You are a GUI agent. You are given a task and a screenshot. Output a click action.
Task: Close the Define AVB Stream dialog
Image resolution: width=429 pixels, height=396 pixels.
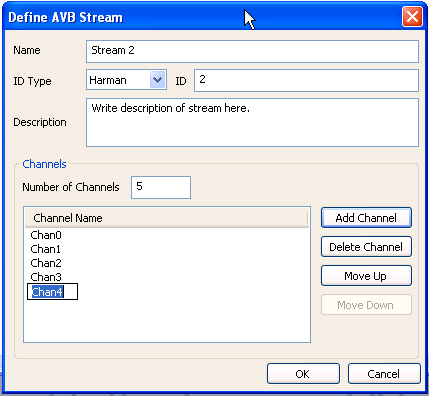pos(412,17)
